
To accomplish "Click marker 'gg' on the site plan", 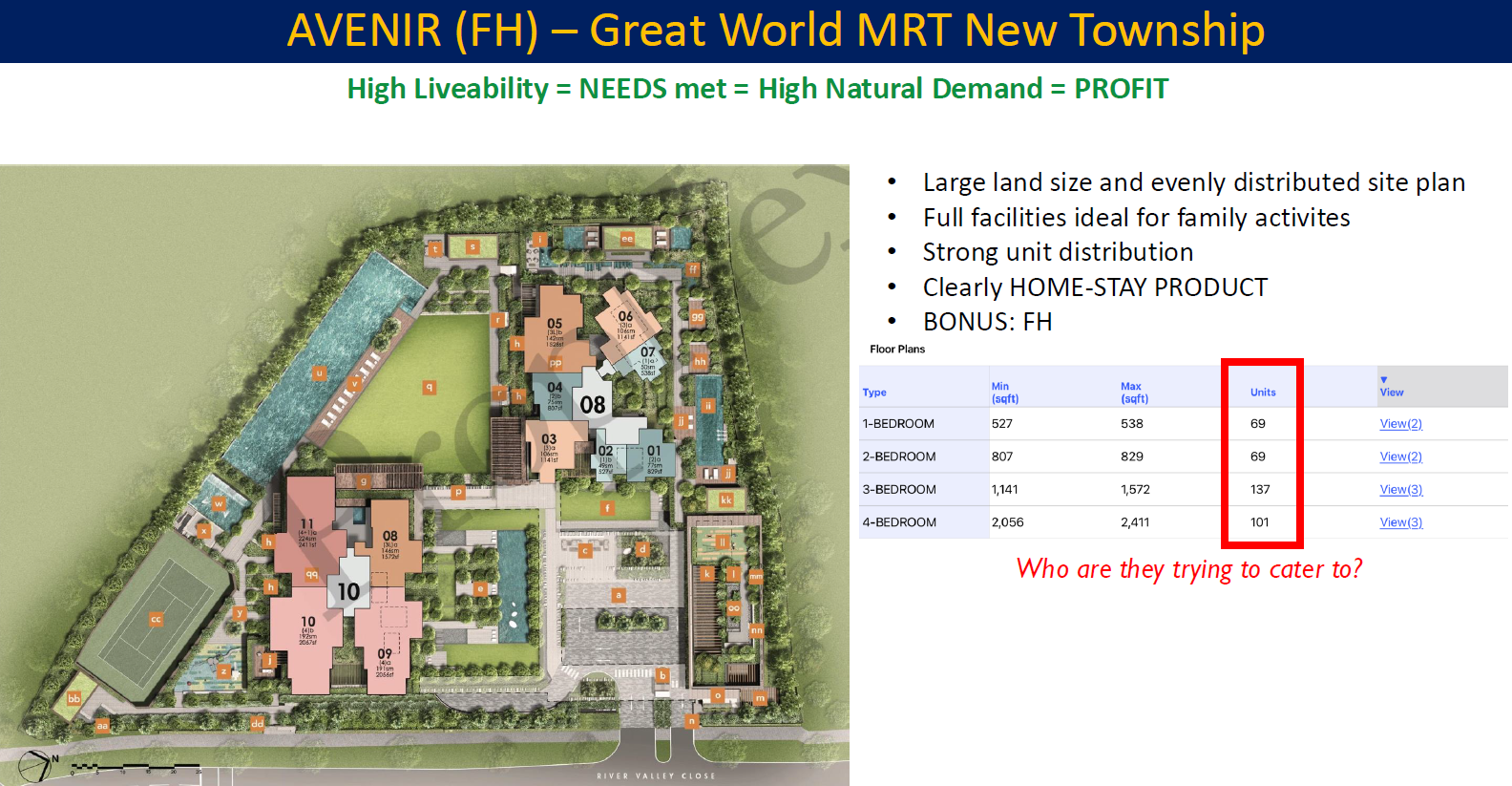I will click(698, 316).
